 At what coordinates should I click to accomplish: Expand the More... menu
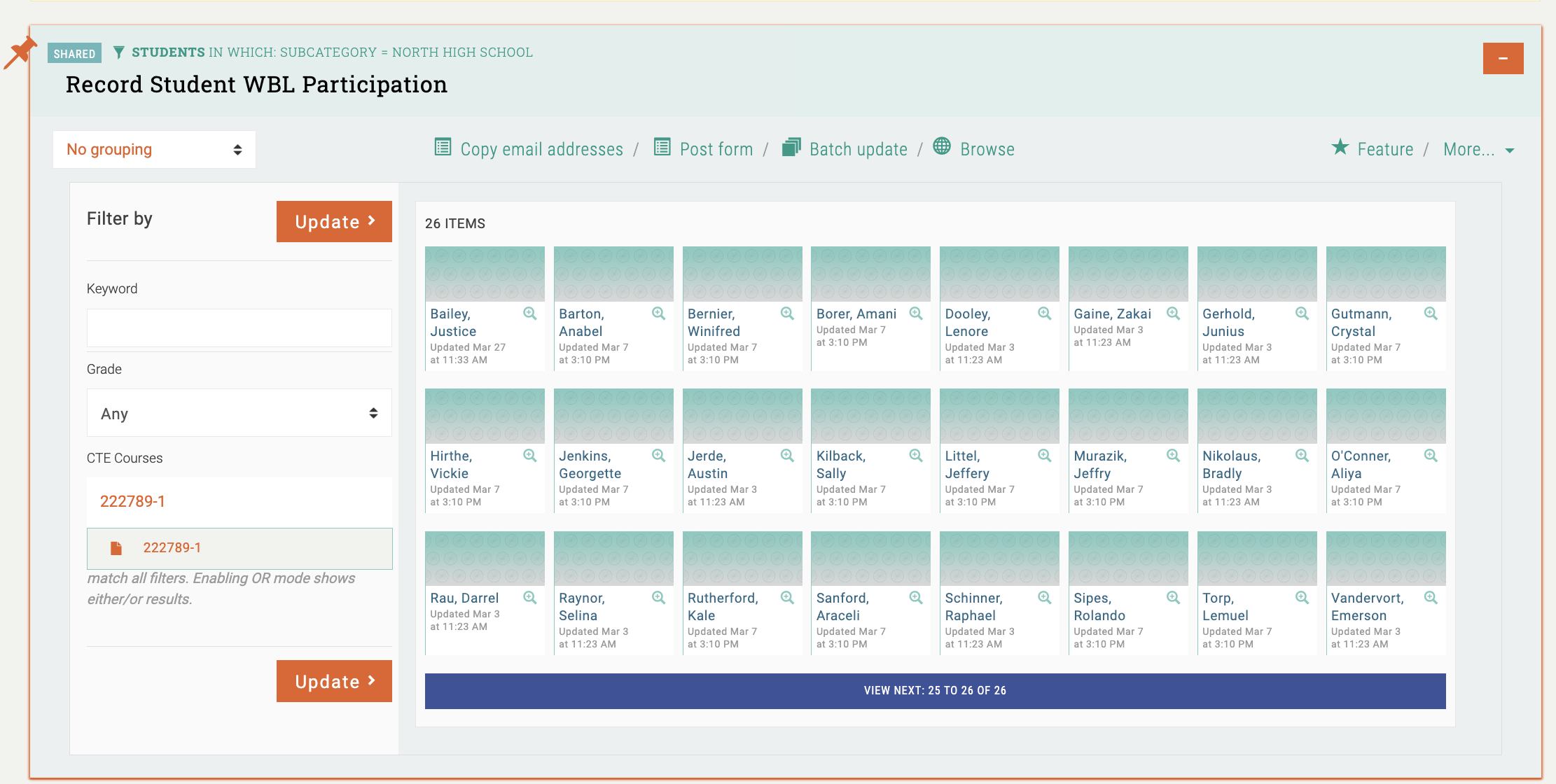pyautogui.click(x=1478, y=150)
